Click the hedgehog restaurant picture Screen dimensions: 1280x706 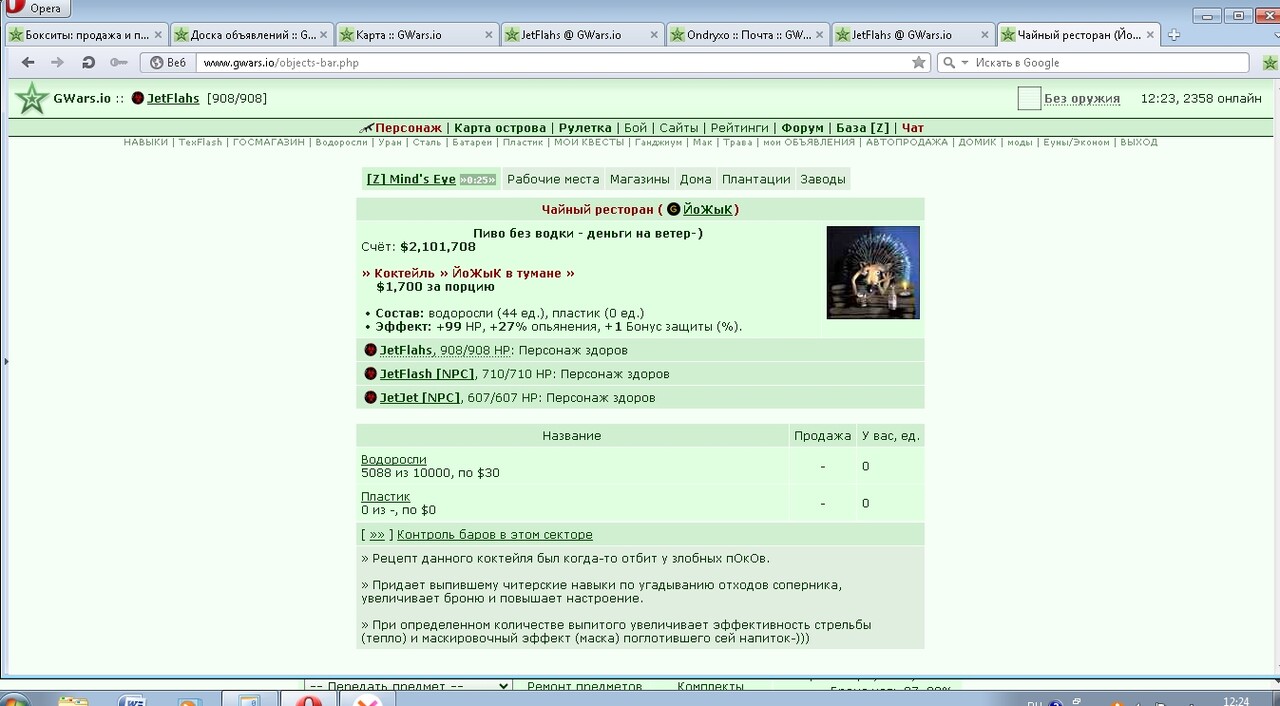873,272
